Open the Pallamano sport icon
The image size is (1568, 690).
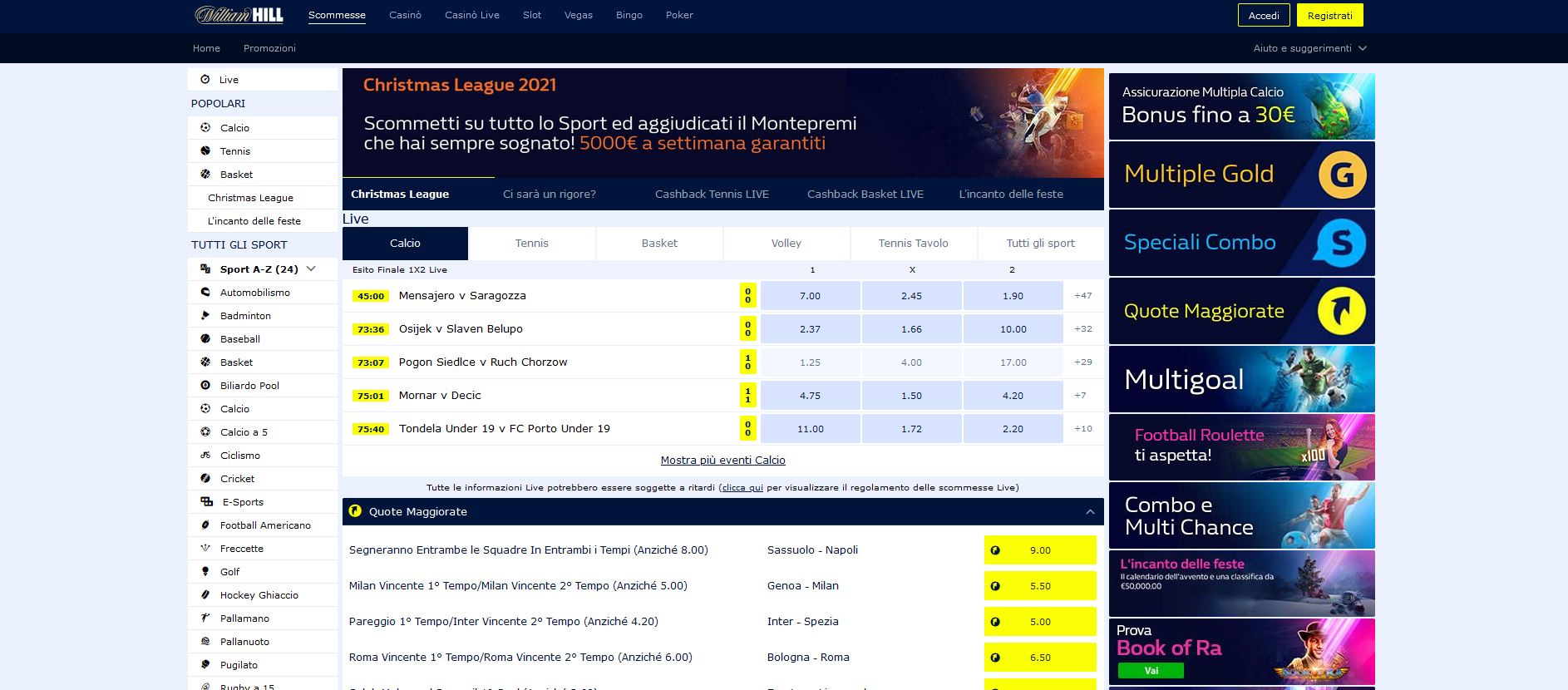tap(205, 618)
